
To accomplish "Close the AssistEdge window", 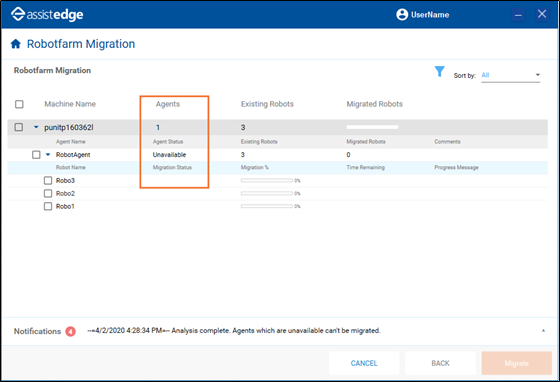I will point(542,14).
